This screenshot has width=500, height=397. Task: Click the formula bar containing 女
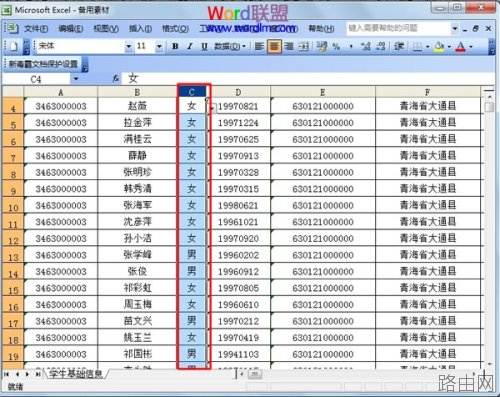pos(307,79)
